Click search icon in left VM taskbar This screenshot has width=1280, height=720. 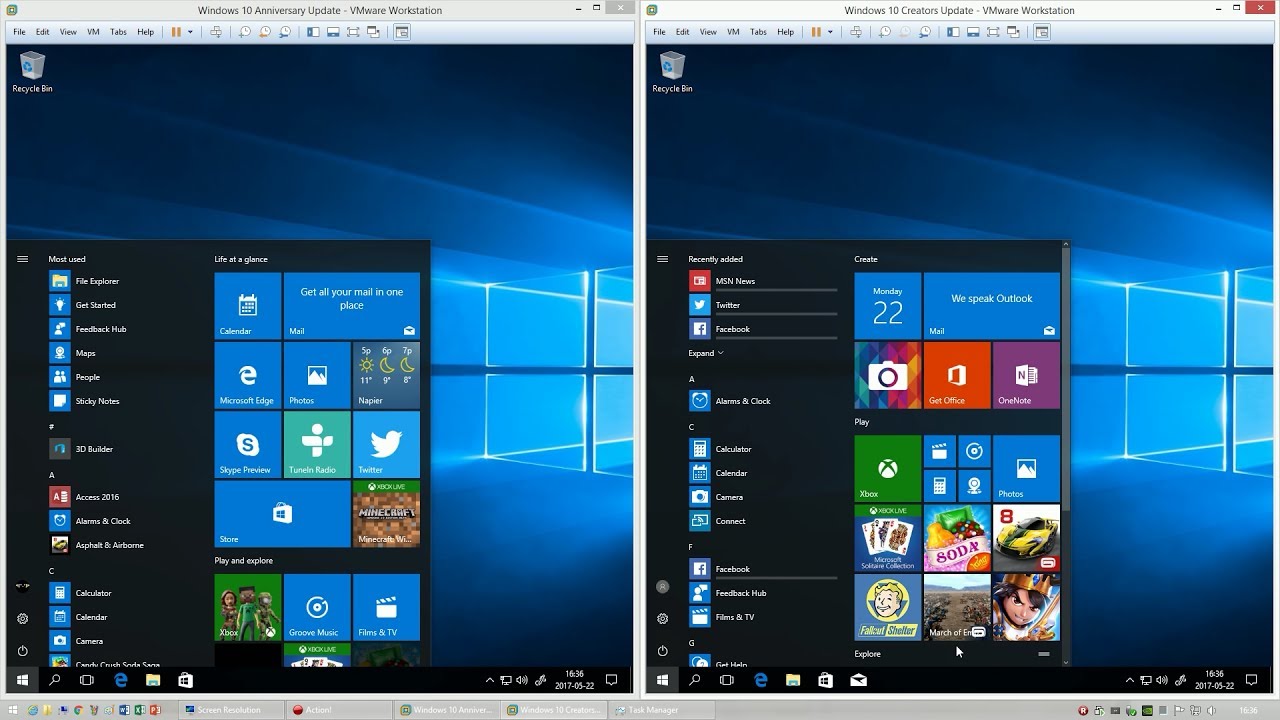pyautogui.click(x=55, y=680)
